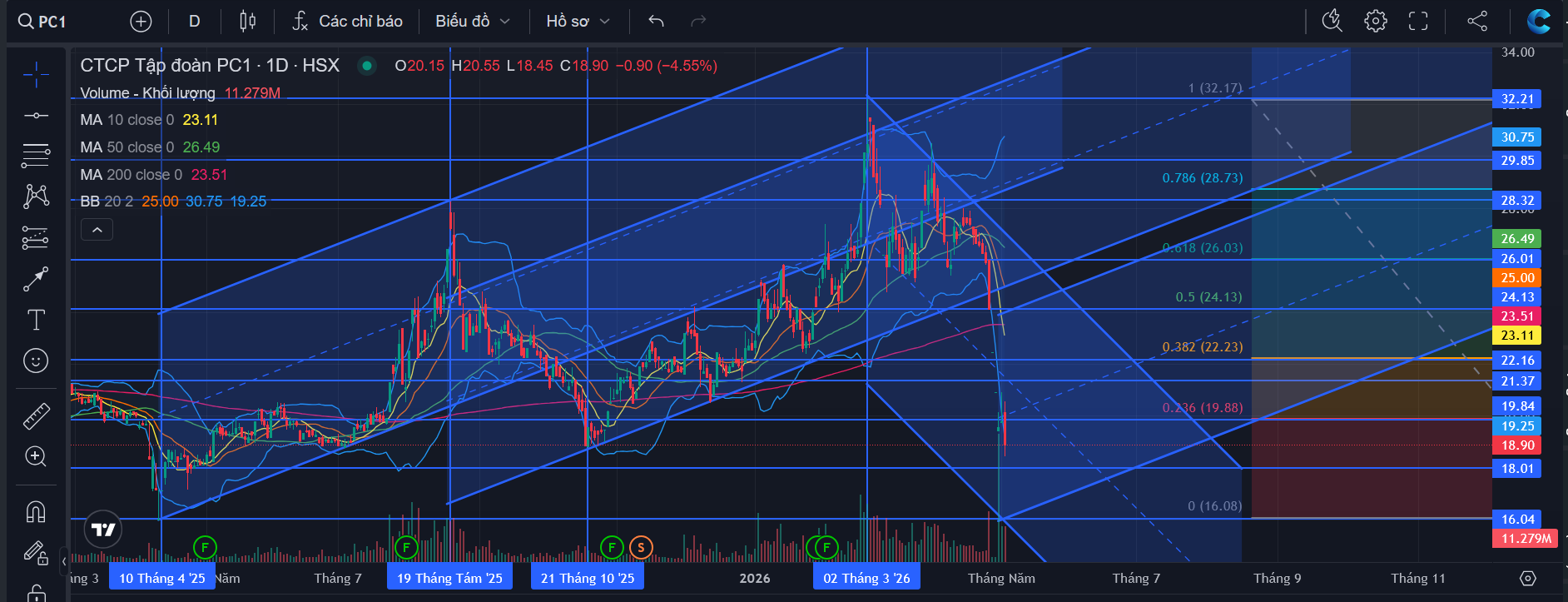Image resolution: width=1568 pixels, height=602 pixels.
Task: Click the 0.382 (22.23) Fibonacci label
Action: coord(1203,347)
